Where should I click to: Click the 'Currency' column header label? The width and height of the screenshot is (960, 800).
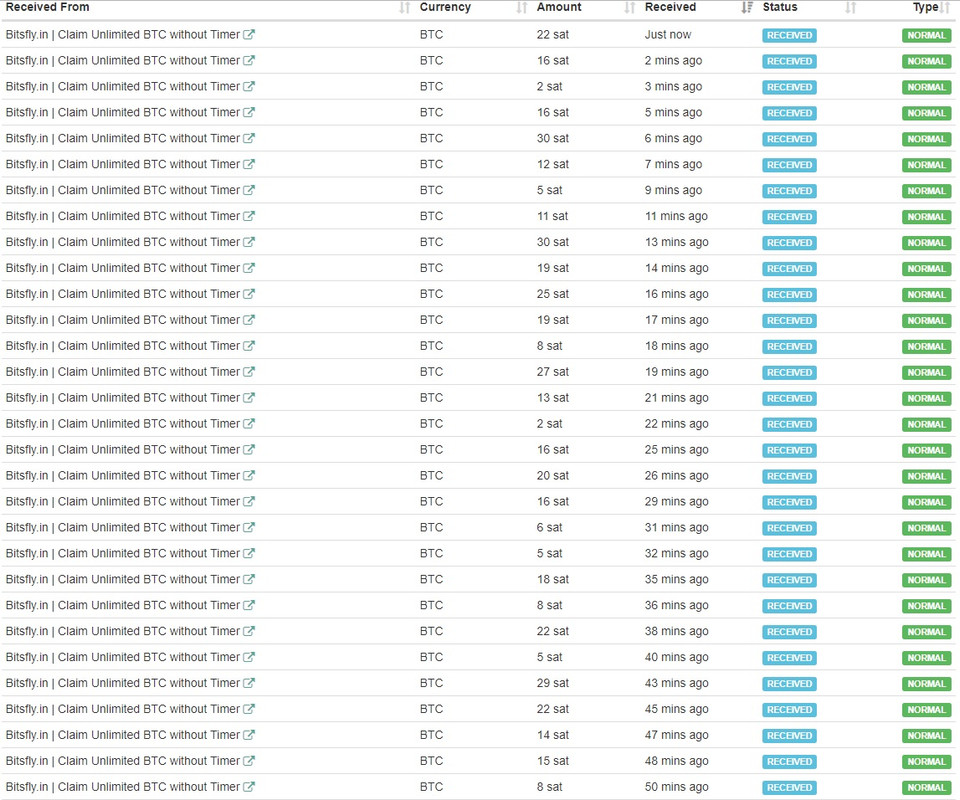click(445, 7)
